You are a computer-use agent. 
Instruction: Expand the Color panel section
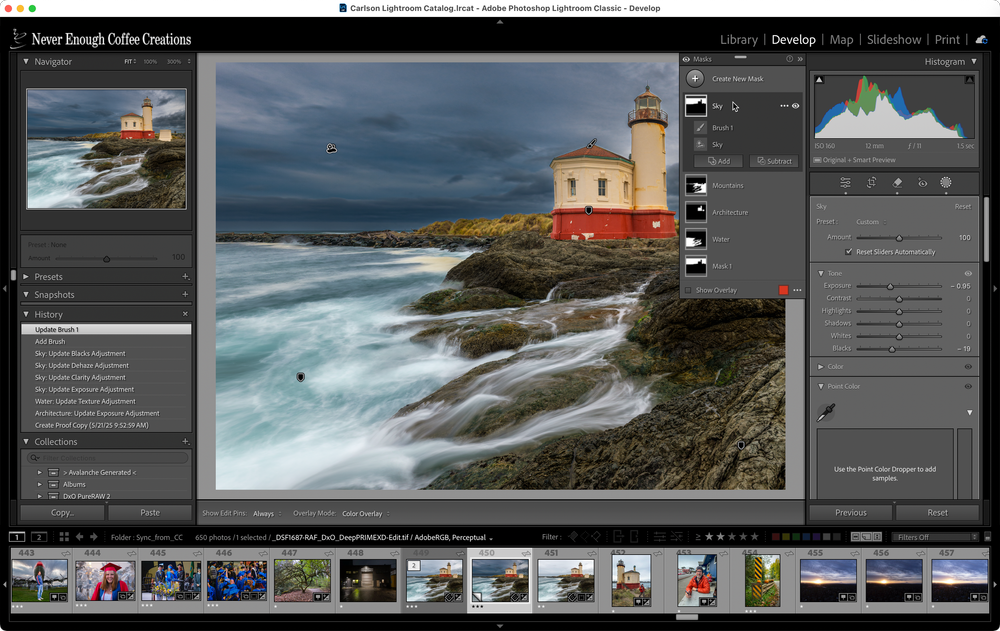tap(821, 367)
